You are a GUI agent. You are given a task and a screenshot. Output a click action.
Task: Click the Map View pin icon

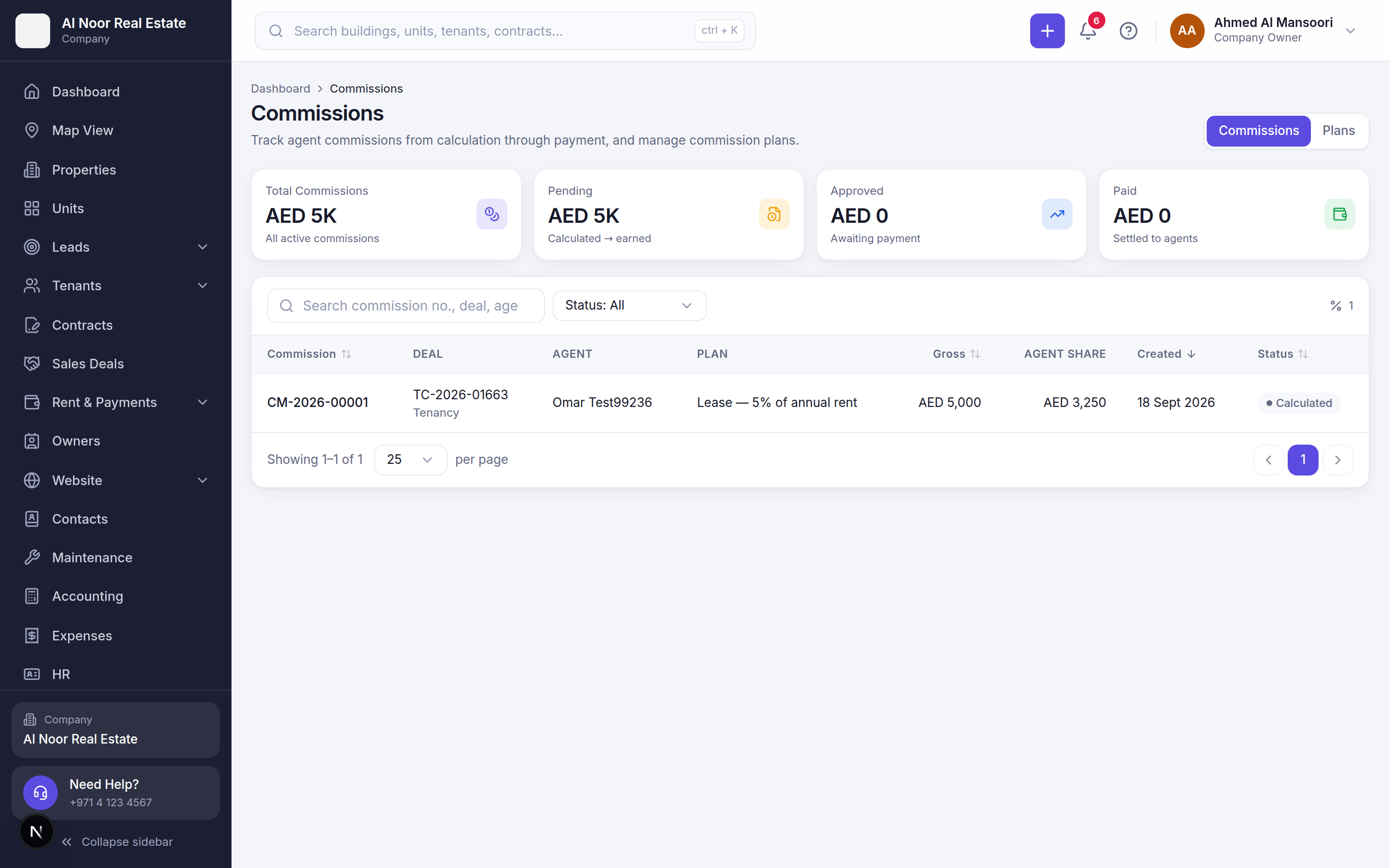click(32, 130)
